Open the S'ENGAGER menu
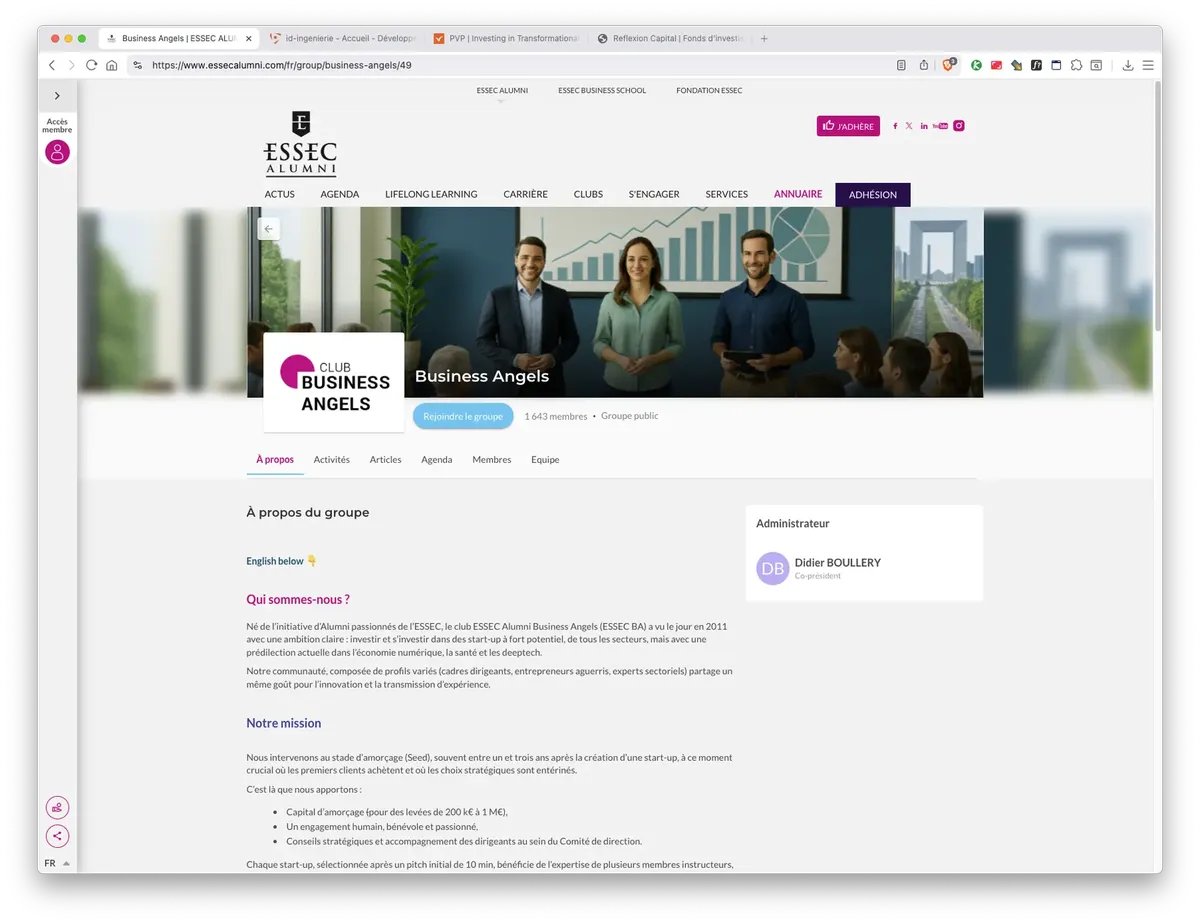Screen dimensions: 1200x923 coord(654,194)
